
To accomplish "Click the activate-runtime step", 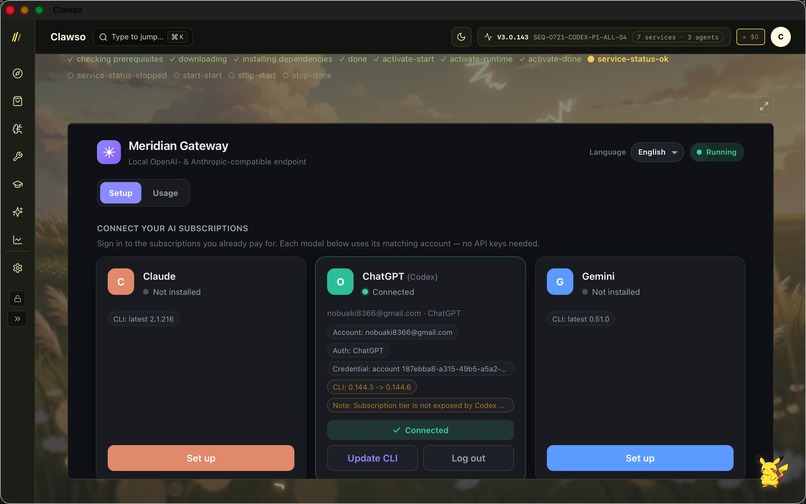I will [477, 59].
